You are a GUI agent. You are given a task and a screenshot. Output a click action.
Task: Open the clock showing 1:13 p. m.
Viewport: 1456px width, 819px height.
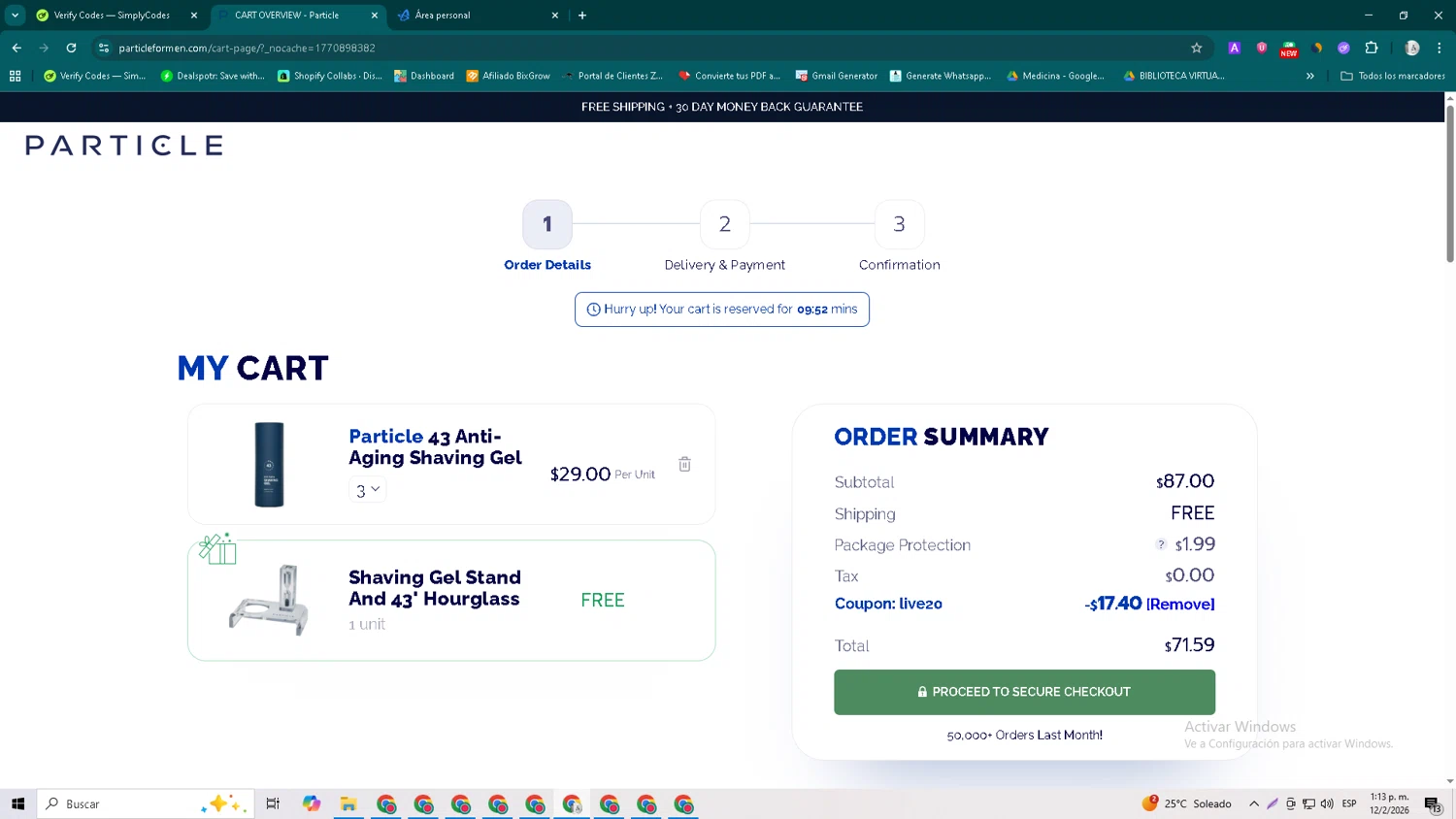tap(1389, 803)
